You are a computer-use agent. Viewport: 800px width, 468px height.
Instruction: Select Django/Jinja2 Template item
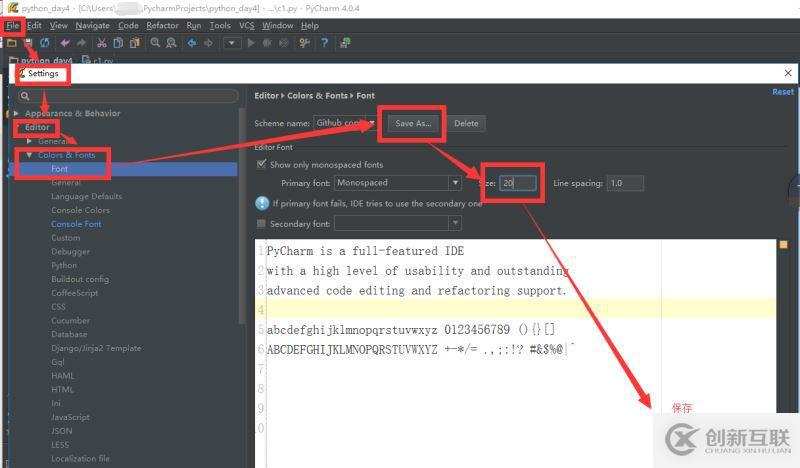[96, 348]
